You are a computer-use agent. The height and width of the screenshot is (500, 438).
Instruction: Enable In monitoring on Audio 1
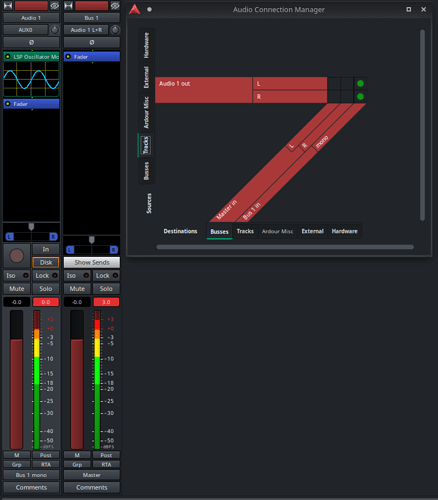(46, 249)
